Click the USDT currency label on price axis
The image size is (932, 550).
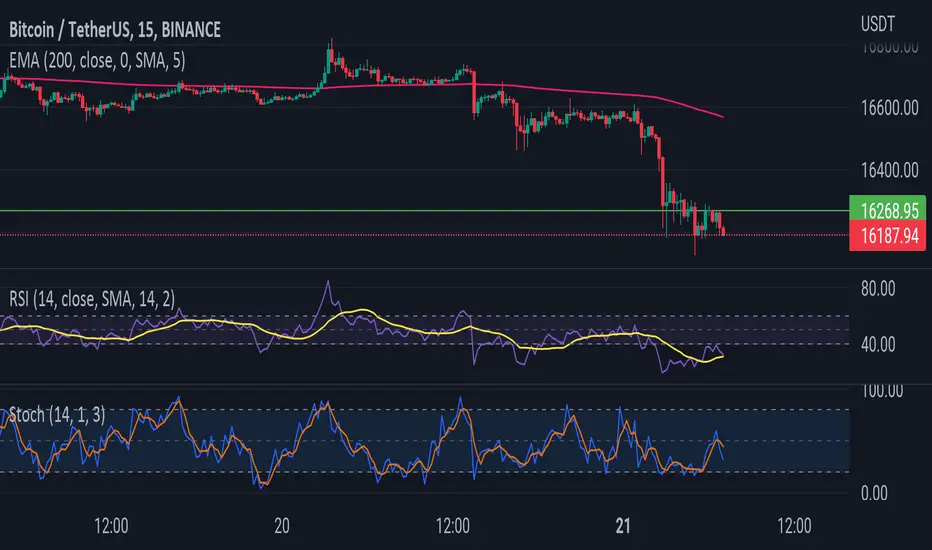tap(877, 24)
